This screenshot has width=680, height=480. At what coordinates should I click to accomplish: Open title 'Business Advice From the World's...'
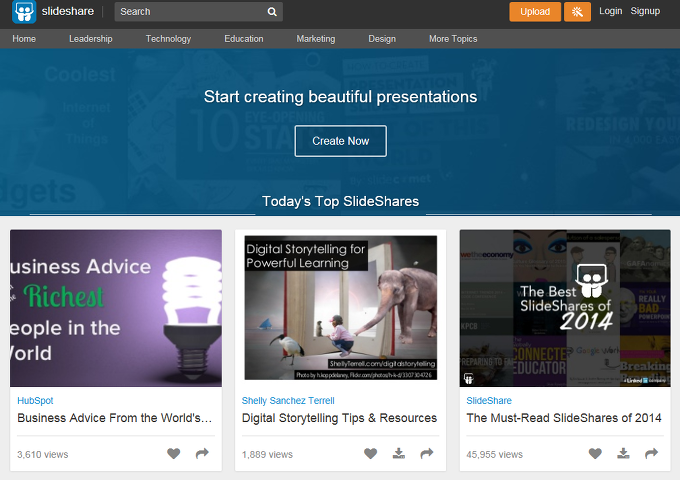pyautogui.click(x=114, y=418)
